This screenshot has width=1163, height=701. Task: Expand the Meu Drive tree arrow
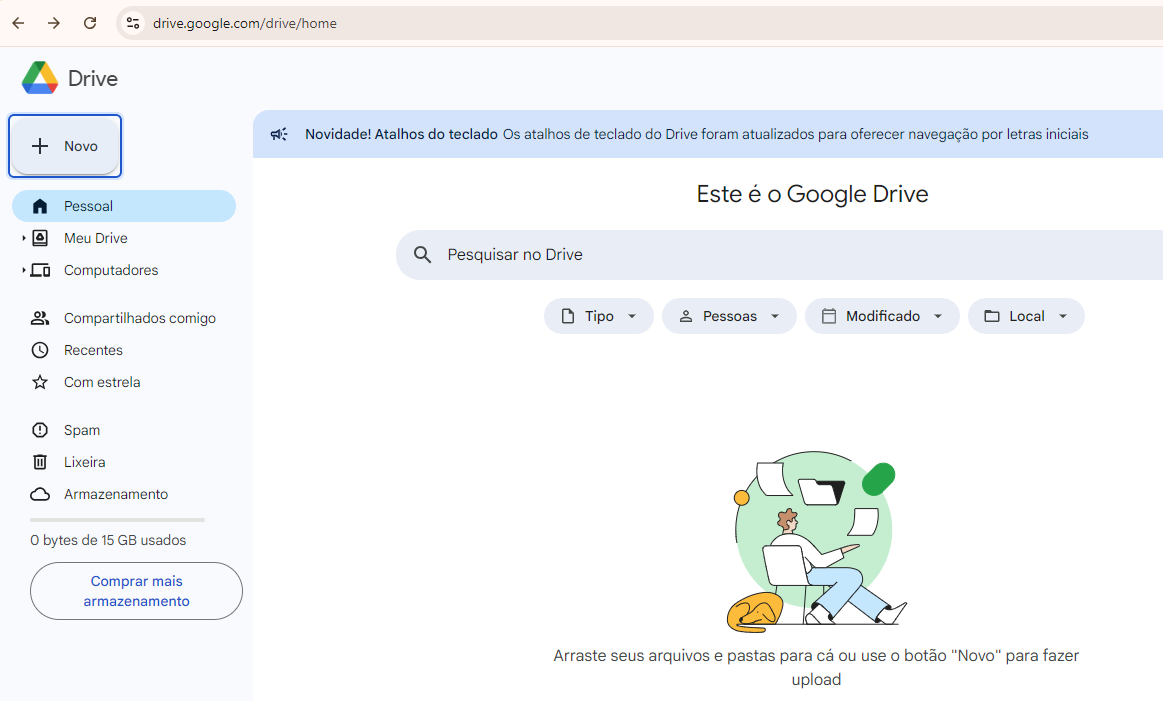pyautogui.click(x=24, y=238)
